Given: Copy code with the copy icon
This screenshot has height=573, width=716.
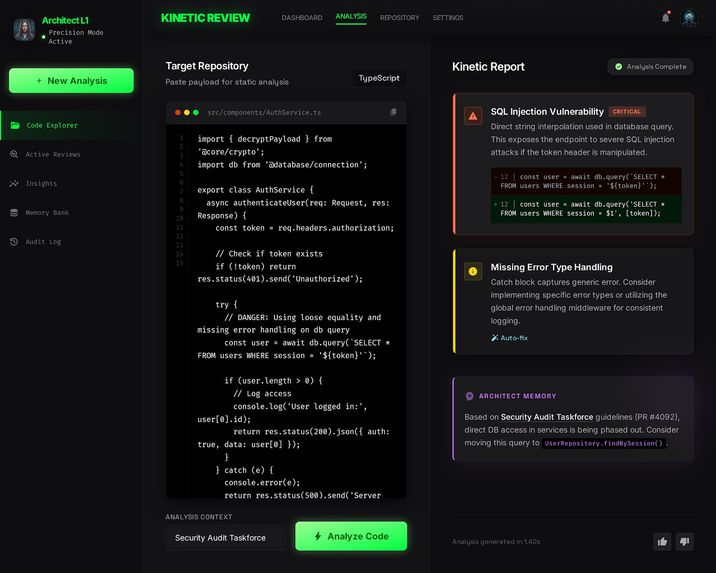Looking at the screenshot, I should point(393,112).
